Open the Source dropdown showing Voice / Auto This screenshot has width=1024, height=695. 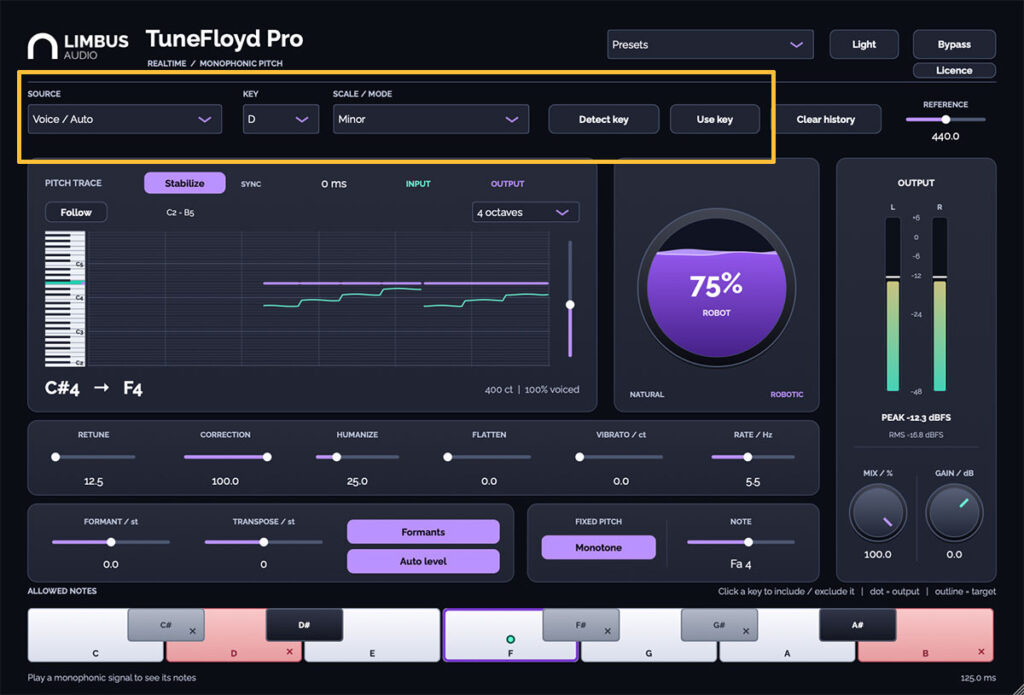coord(125,120)
